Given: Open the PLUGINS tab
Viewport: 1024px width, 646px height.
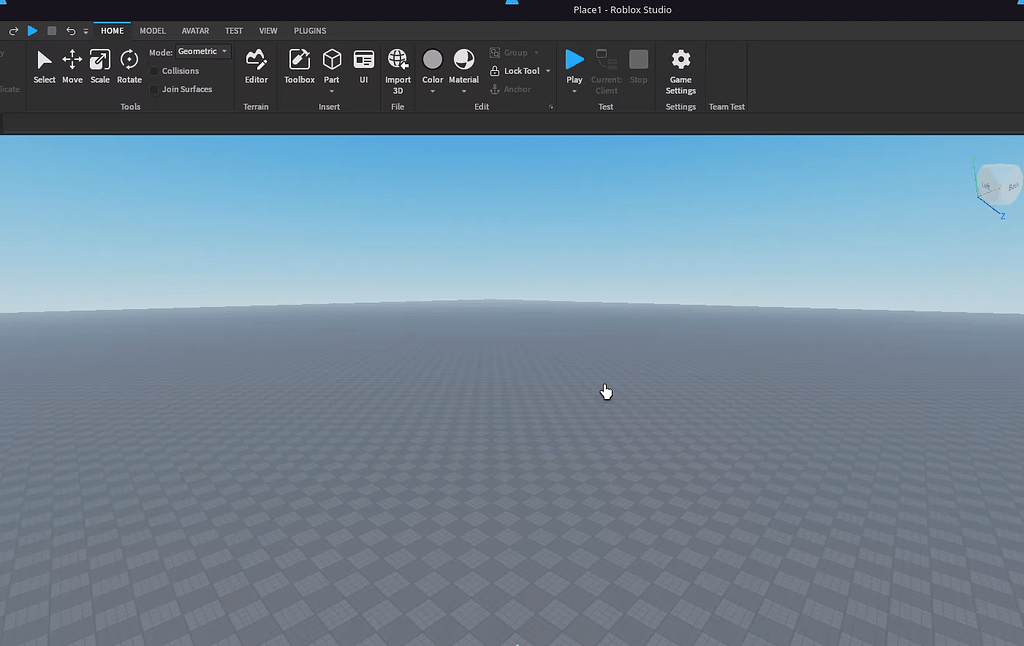Looking at the screenshot, I should click(309, 30).
